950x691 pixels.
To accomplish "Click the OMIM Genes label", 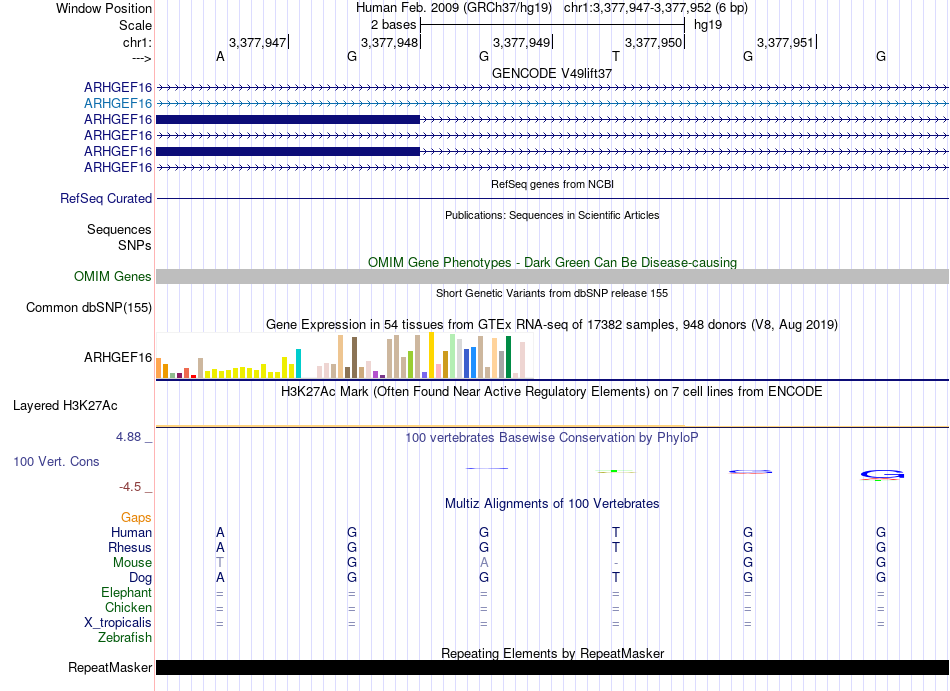I will pyautogui.click(x=113, y=277).
